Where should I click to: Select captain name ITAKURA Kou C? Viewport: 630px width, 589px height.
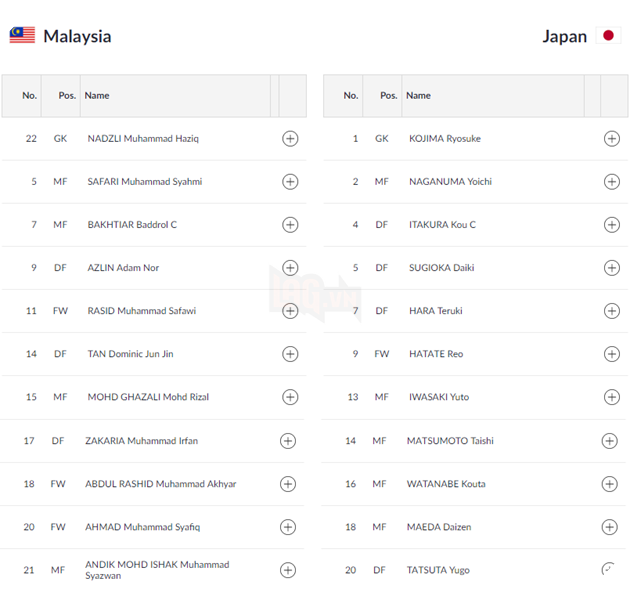tap(442, 225)
